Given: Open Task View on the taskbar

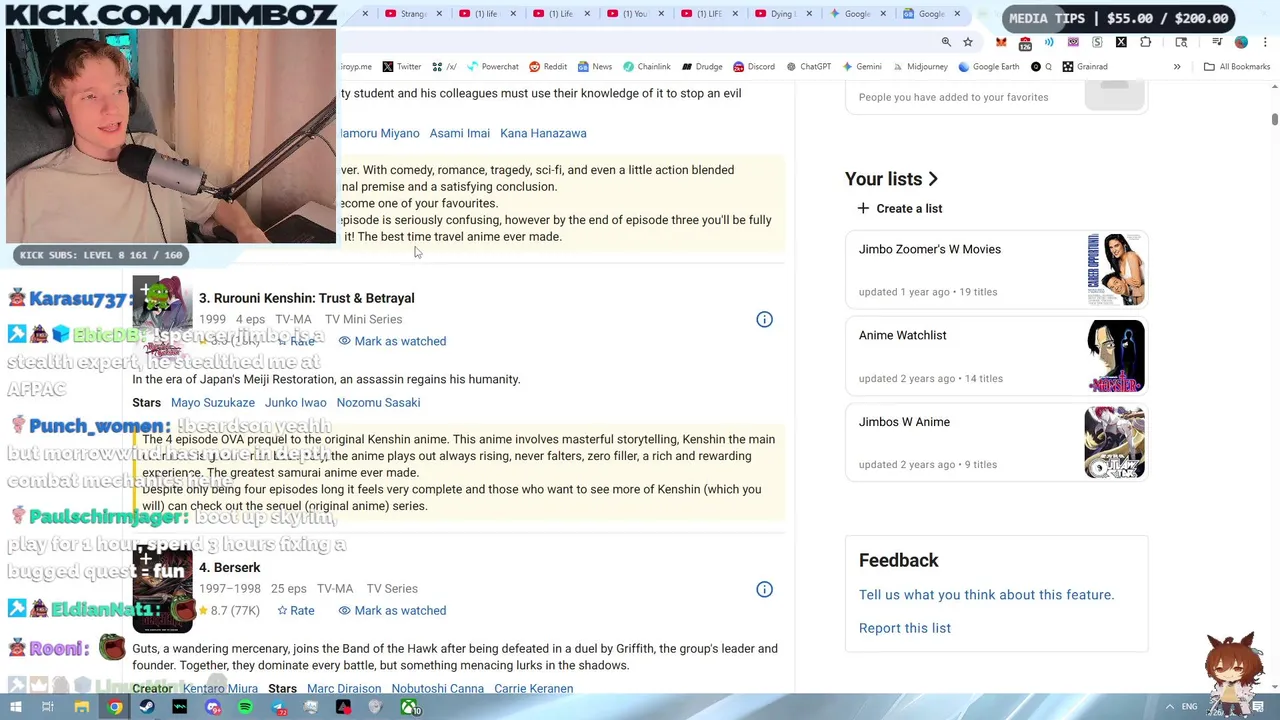Looking at the screenshot, I should pyautogui.click(x=47, y=707).
